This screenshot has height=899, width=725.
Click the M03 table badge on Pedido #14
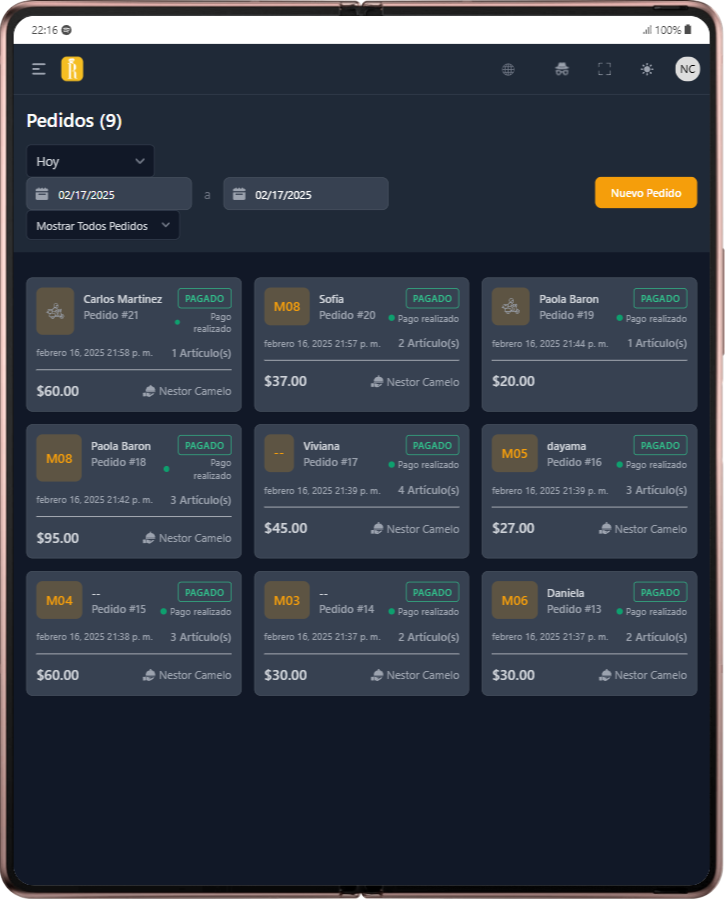(287, 601)
